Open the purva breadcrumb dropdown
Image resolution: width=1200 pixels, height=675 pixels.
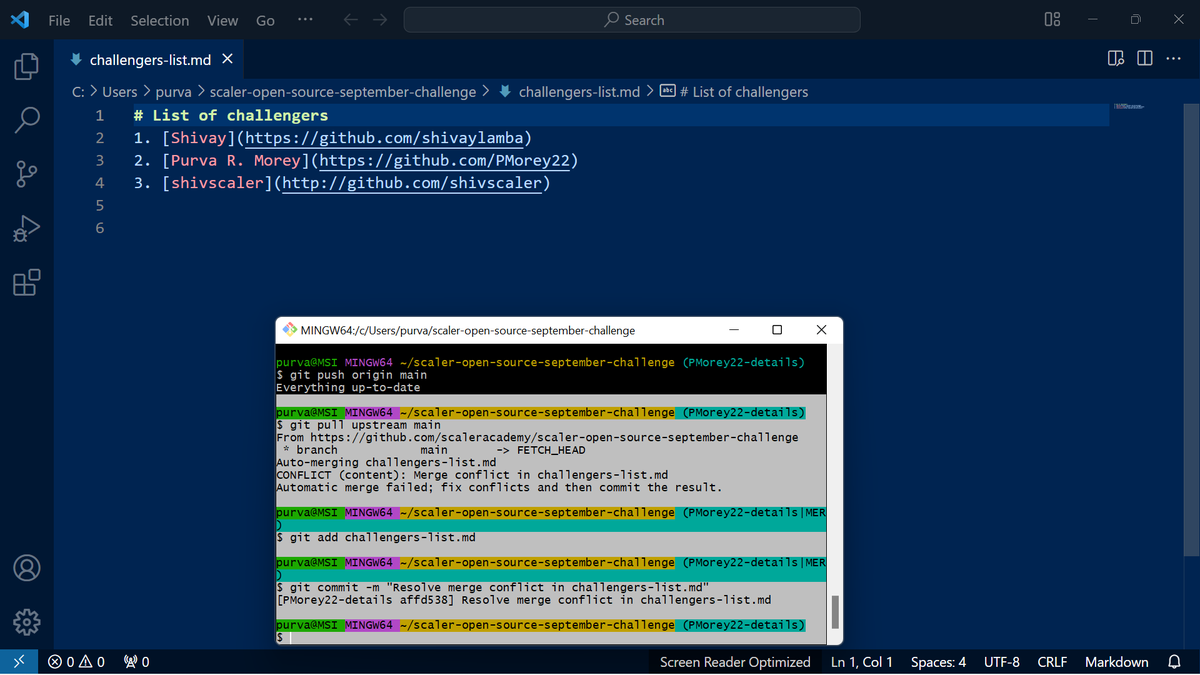pos(174,91)
